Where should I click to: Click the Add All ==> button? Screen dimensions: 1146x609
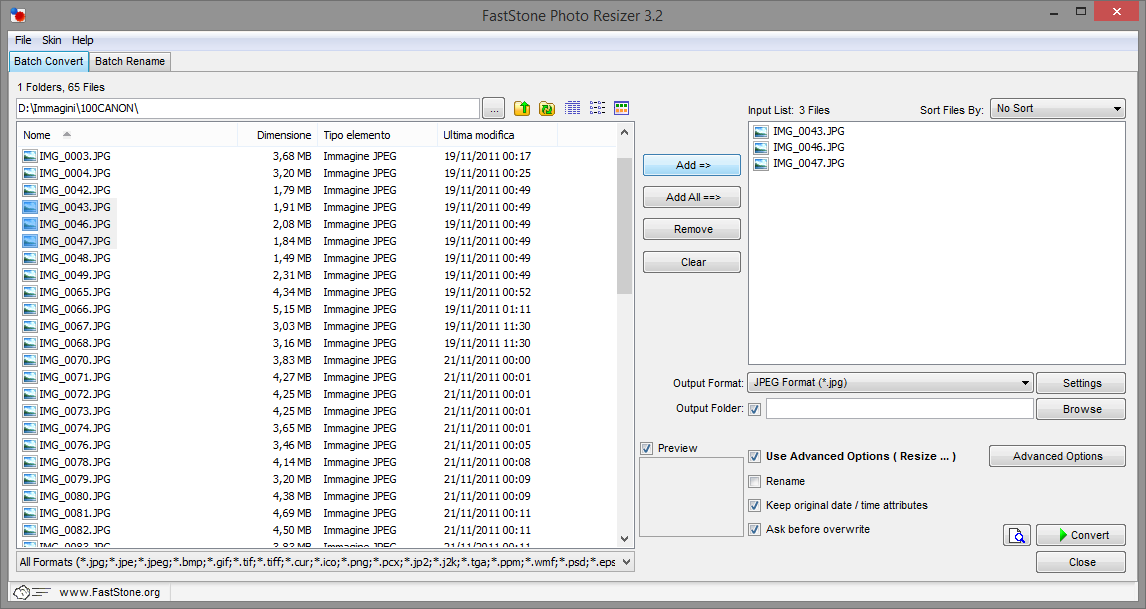click(691, 197)
